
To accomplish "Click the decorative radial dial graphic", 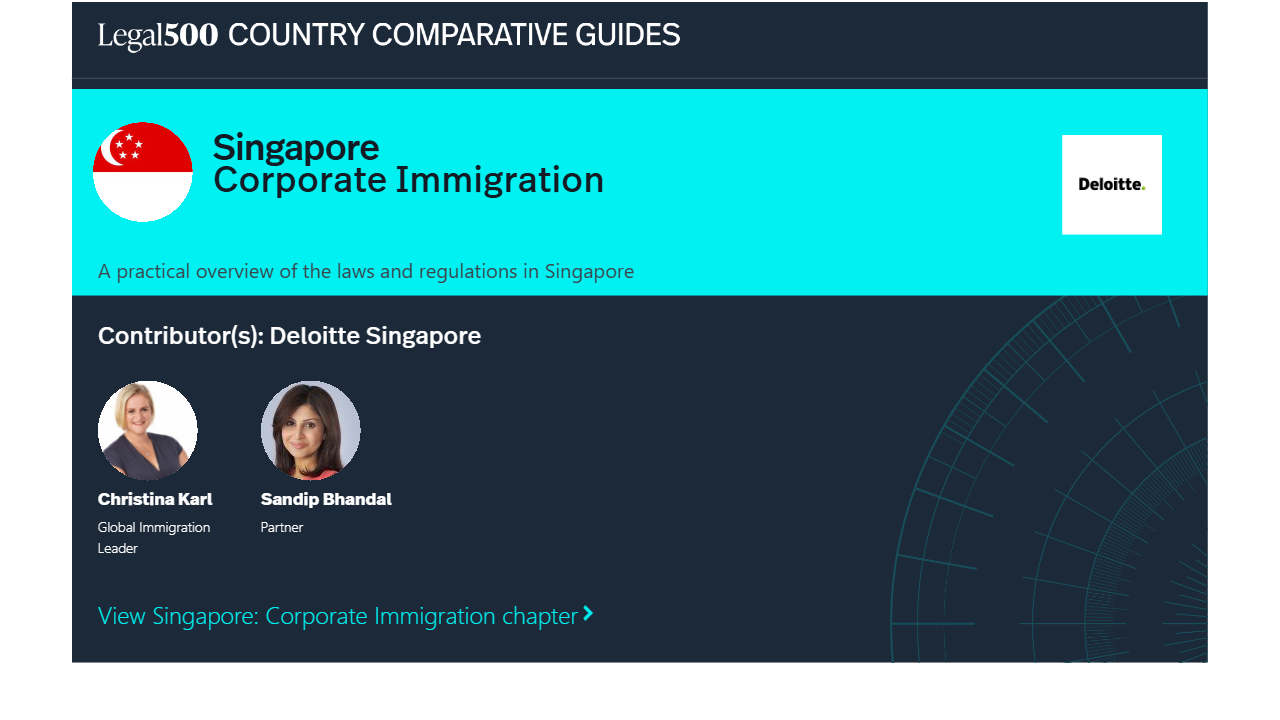I will [x=1080, y=520].
